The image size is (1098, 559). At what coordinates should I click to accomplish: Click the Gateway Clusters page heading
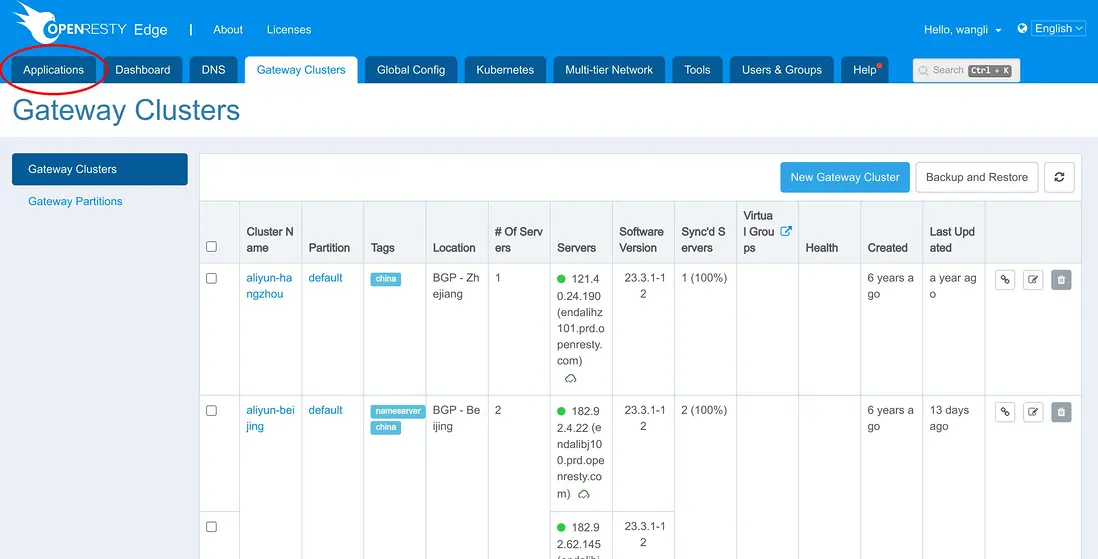point(126,111)
